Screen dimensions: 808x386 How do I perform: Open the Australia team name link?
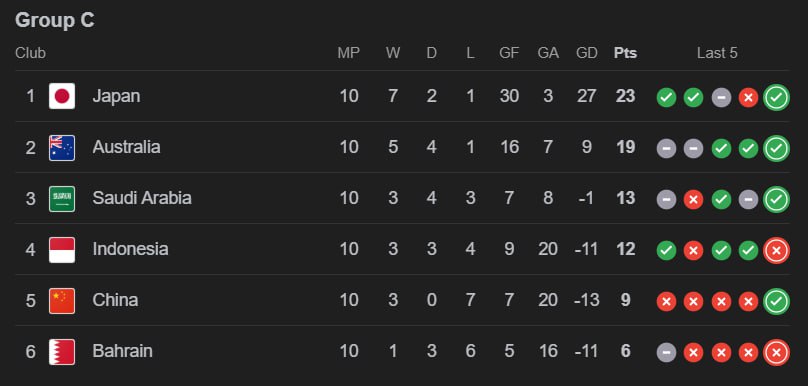tap(126, 147)
